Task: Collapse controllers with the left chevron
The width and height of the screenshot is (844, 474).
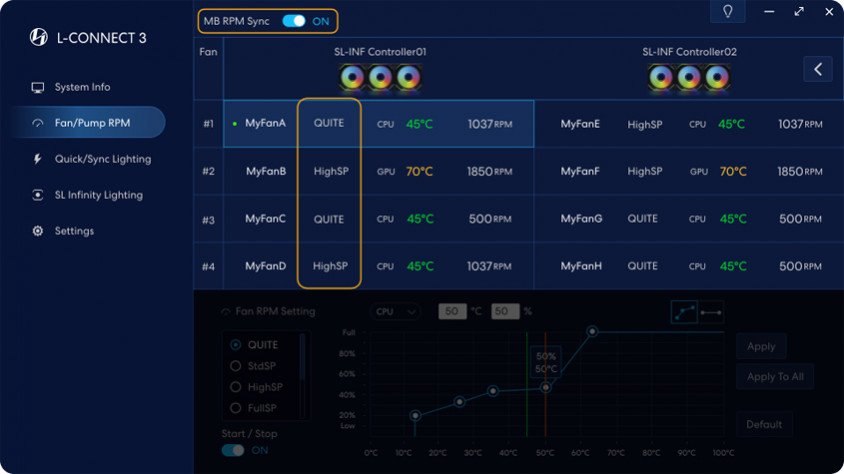Action: click(818, 69)
